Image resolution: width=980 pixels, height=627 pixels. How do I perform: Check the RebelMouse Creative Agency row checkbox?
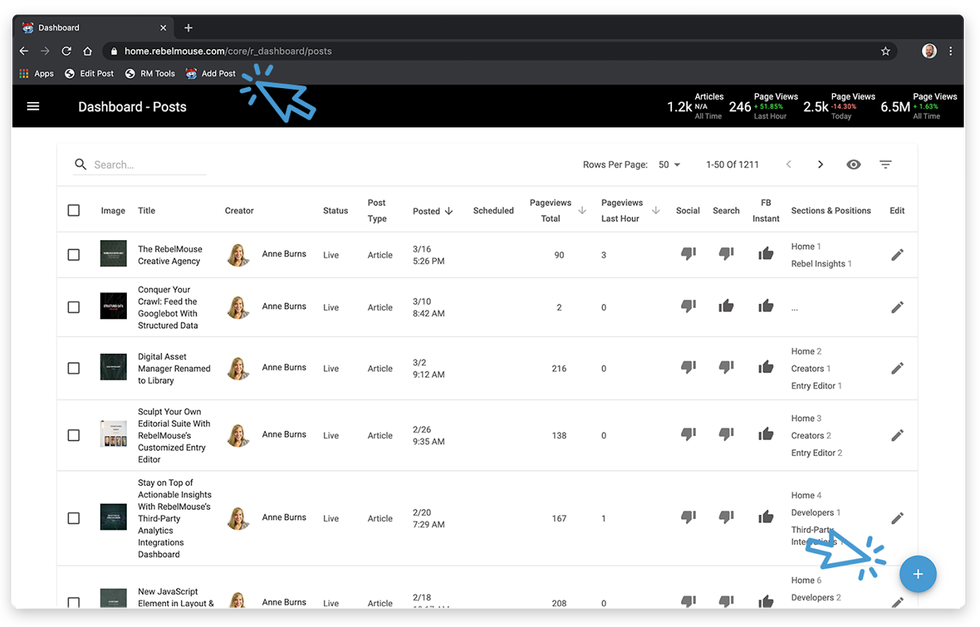[74, 255]
